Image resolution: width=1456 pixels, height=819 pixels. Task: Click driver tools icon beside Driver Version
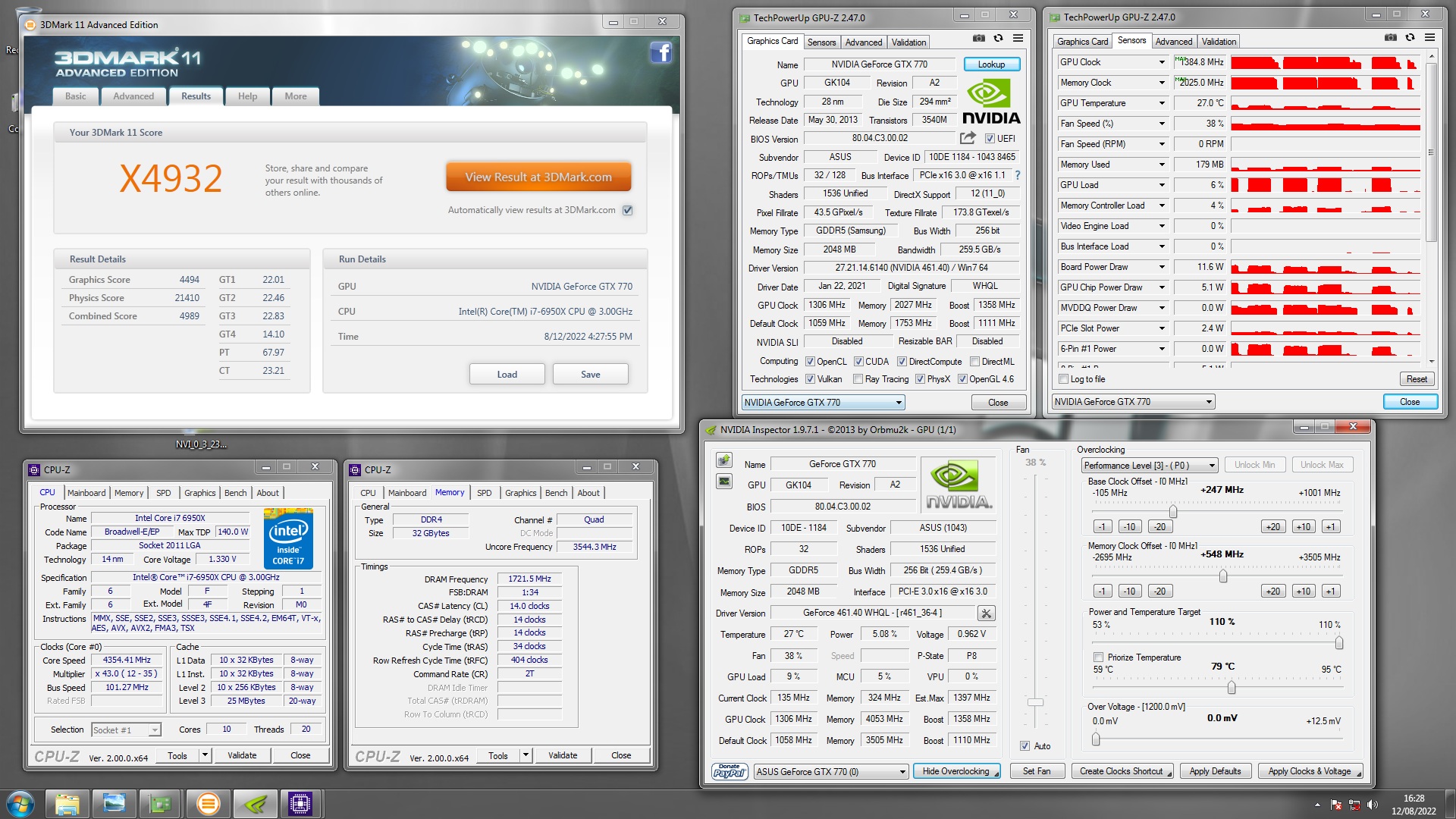(986, 613)
